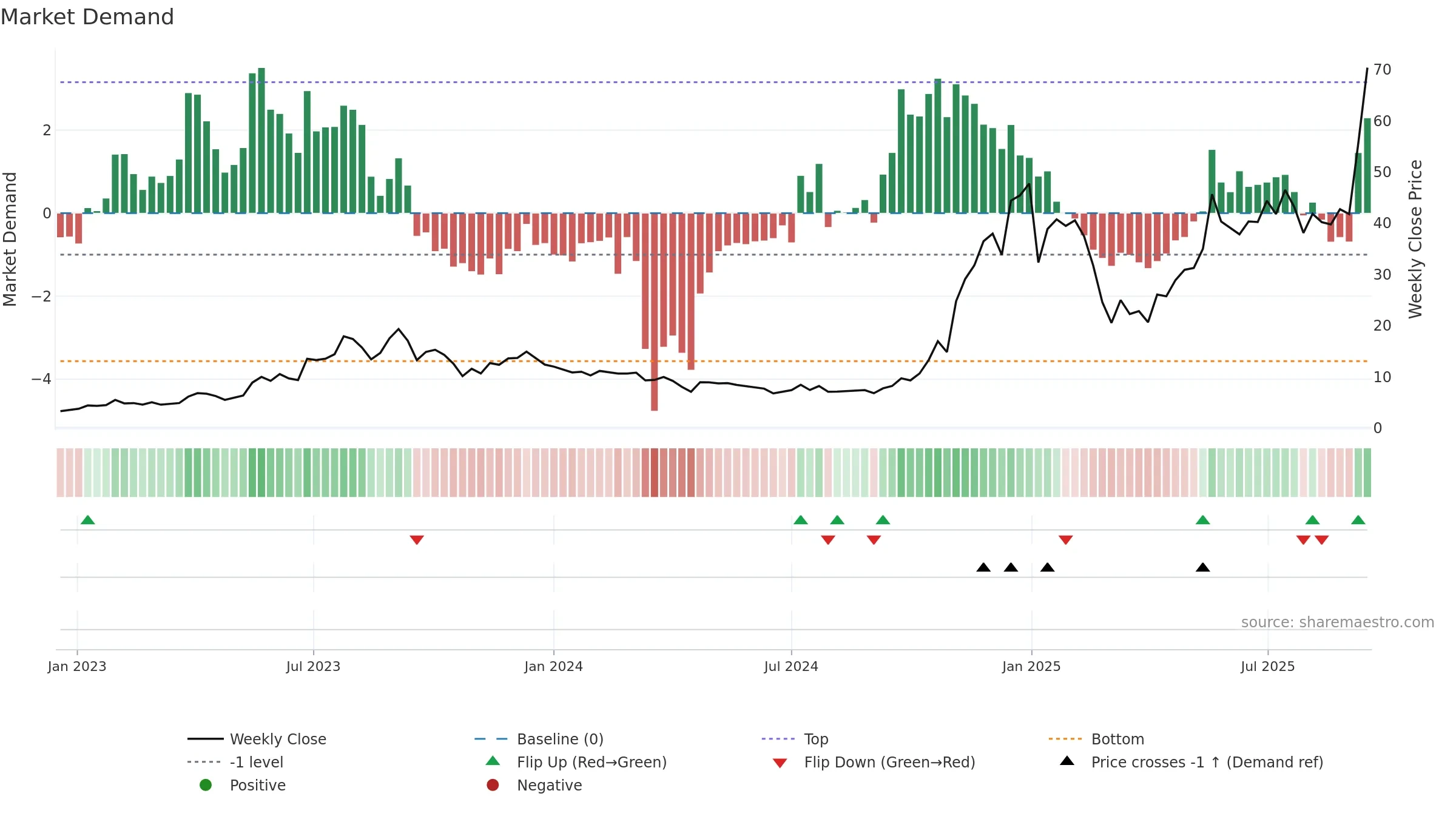Select the 'Bottom' legend label

coord(1117,739)
